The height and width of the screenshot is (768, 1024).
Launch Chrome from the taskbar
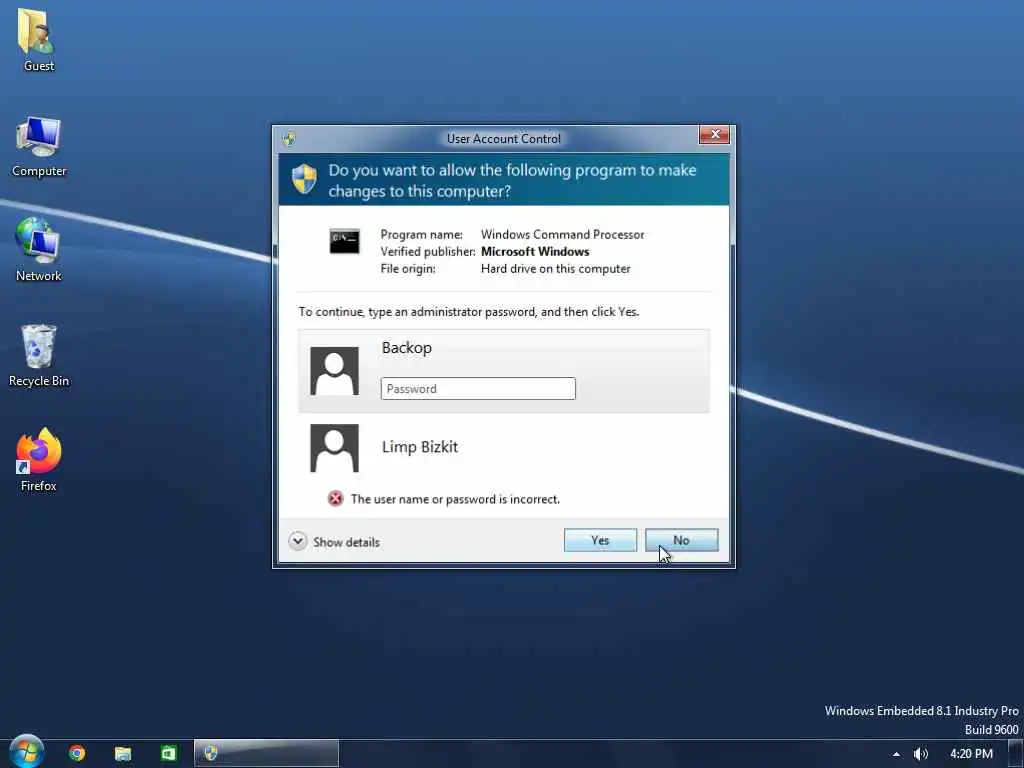pos(77,754)
